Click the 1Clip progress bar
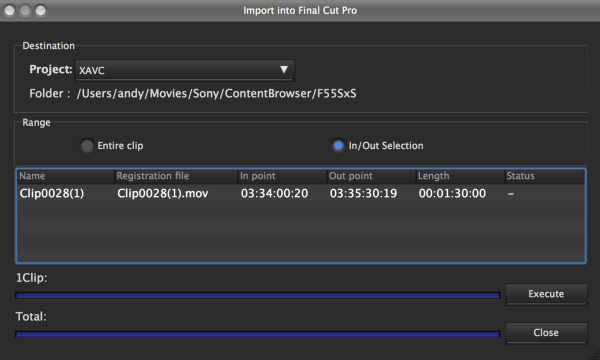Viewport: 600px width, 360px height. (258, 295)
